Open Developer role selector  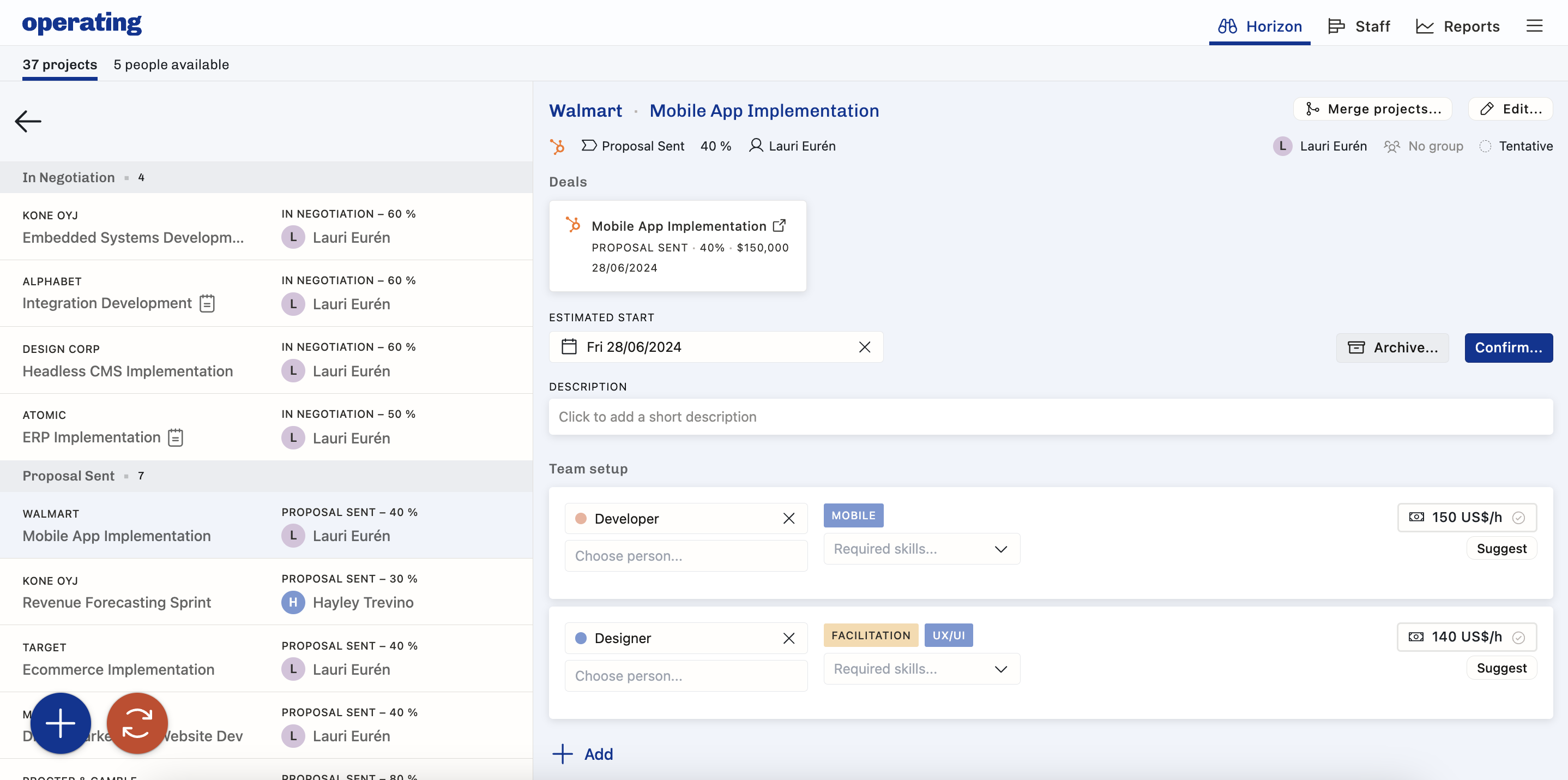pos(686,518)
